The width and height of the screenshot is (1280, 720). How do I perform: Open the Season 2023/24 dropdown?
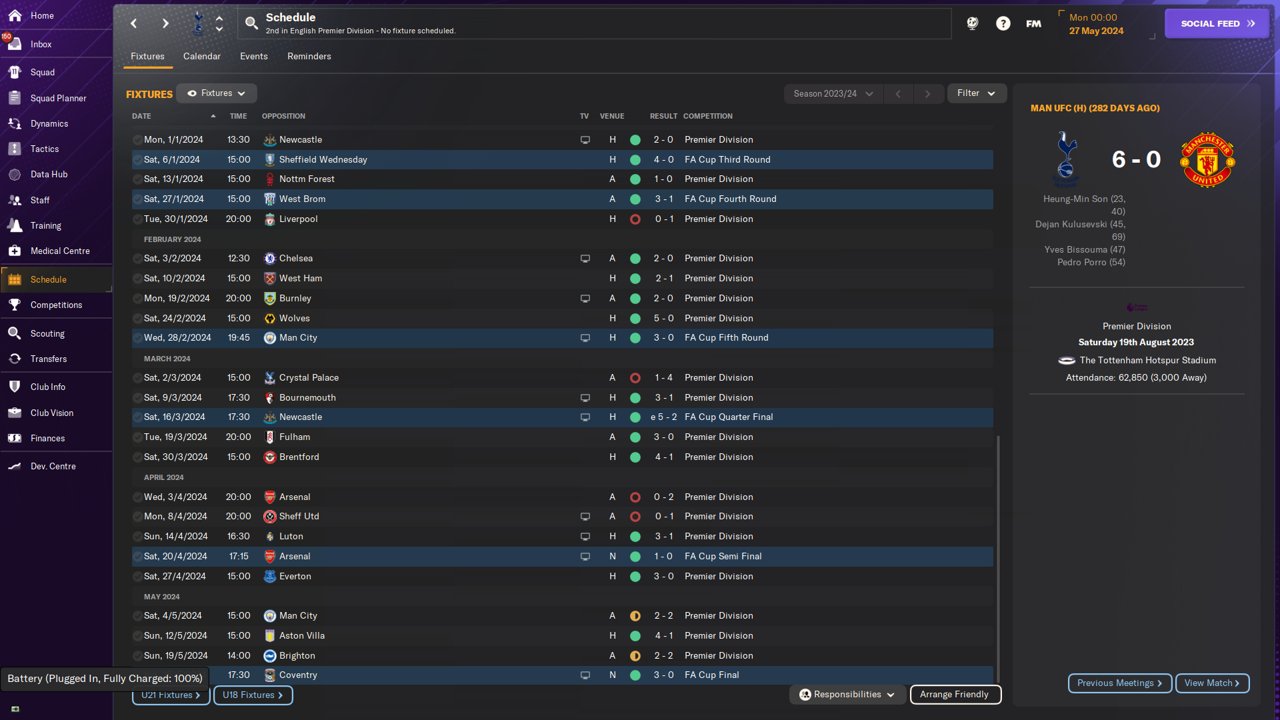pyautogui.click(x=833, y=94)
